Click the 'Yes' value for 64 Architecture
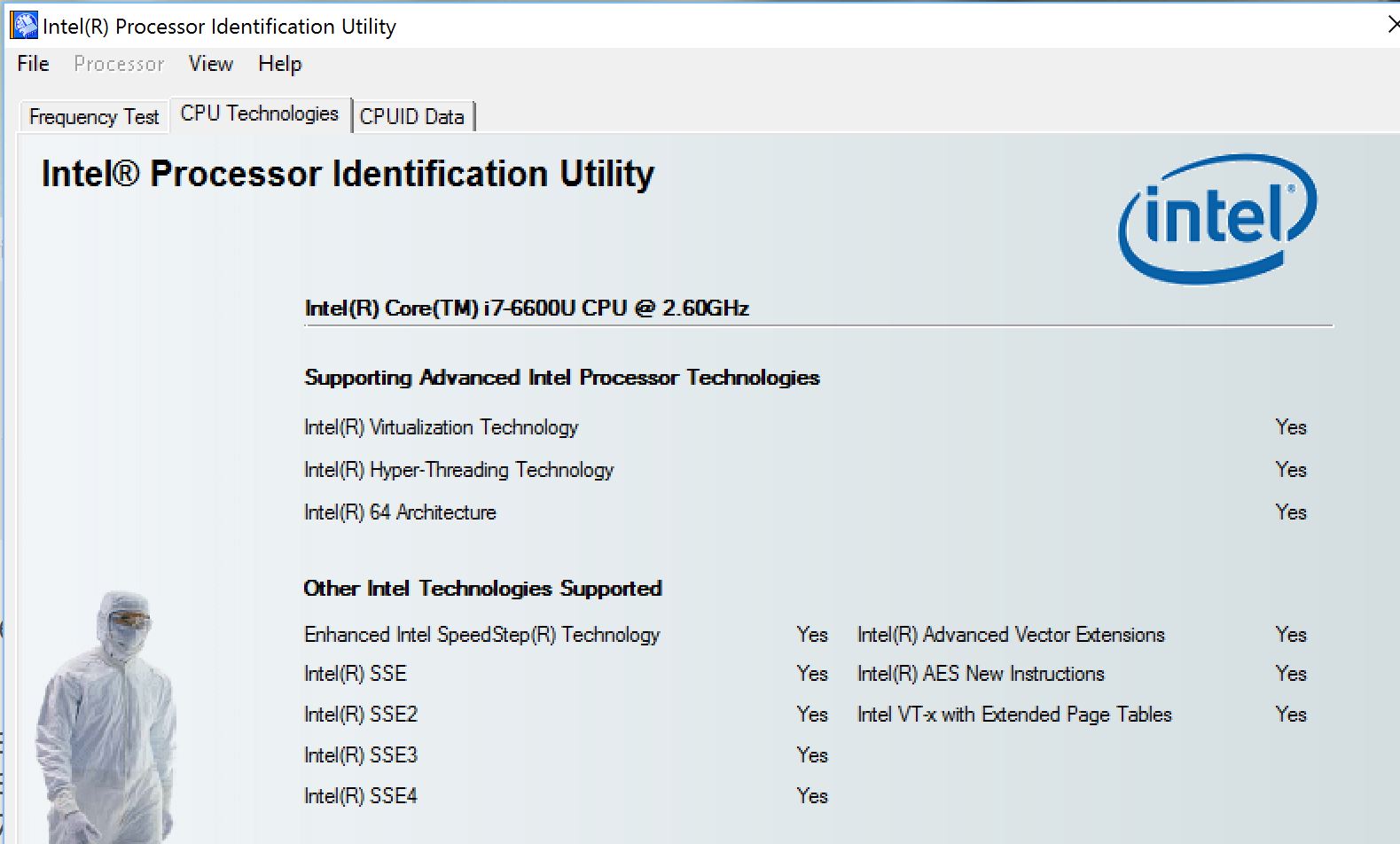The width and height of the screenshot is (1400, 844). [x=1291, y=512]
